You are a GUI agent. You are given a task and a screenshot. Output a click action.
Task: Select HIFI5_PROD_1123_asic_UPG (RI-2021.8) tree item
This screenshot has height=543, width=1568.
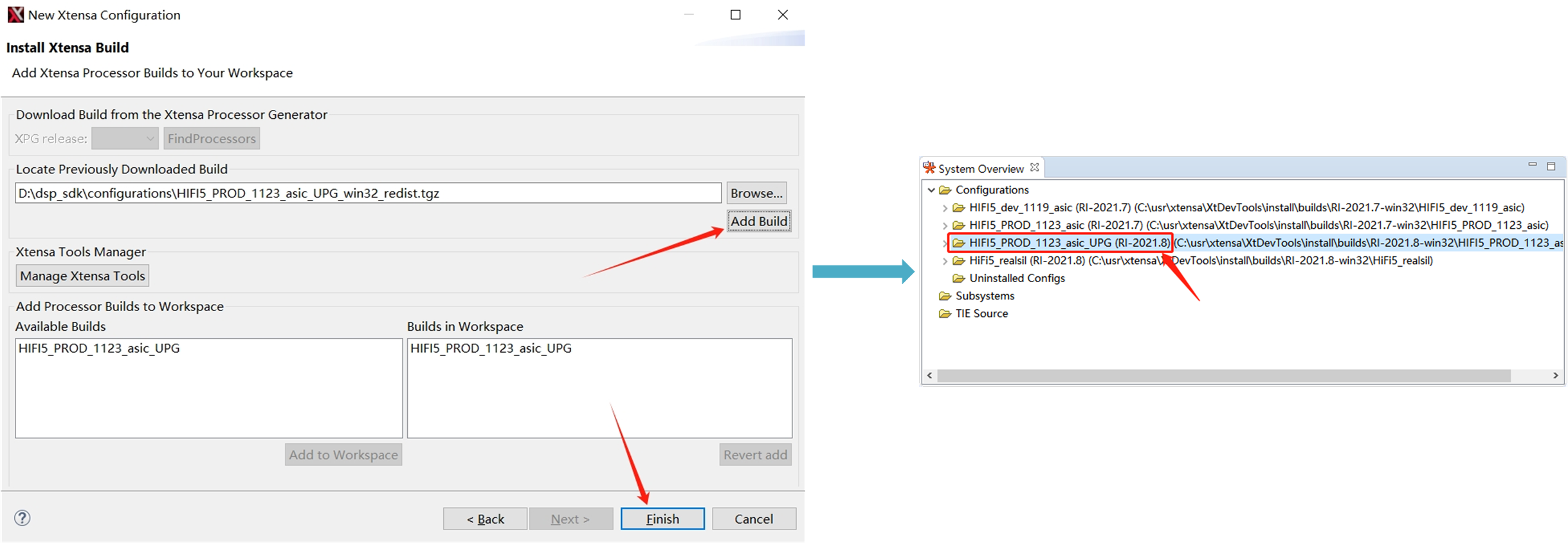click(1068, 243)
